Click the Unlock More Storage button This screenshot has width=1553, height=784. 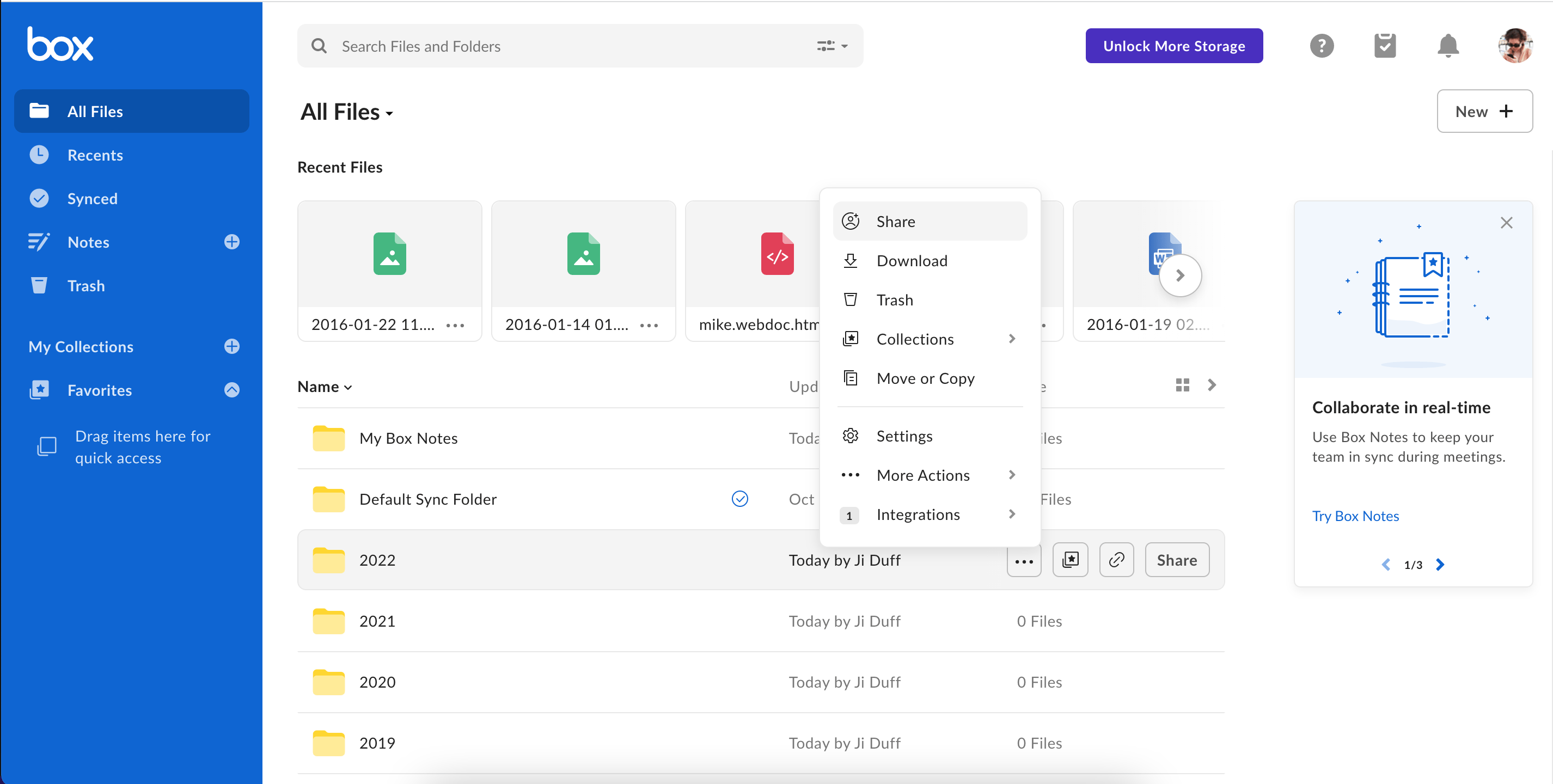click(1173, 45)
